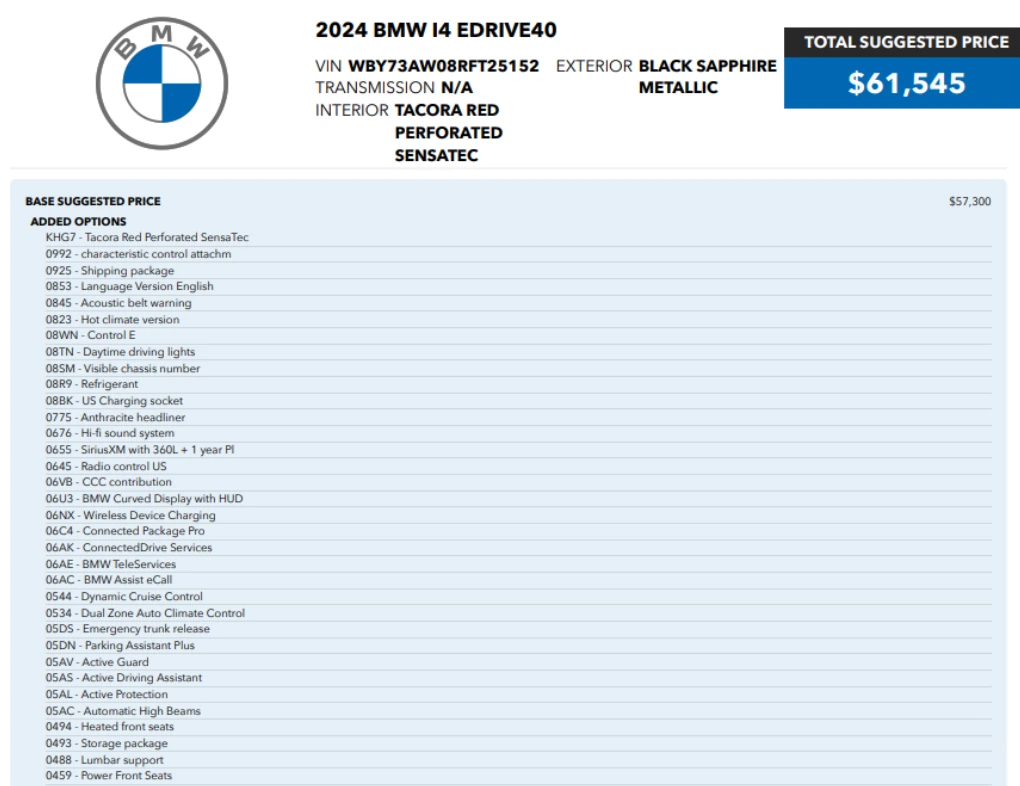Viewport: 1020px width, 786px height.
Task: Select the 0845 Acoustic belt warning row
Action: pyautogui.click(x=518, y=303)
